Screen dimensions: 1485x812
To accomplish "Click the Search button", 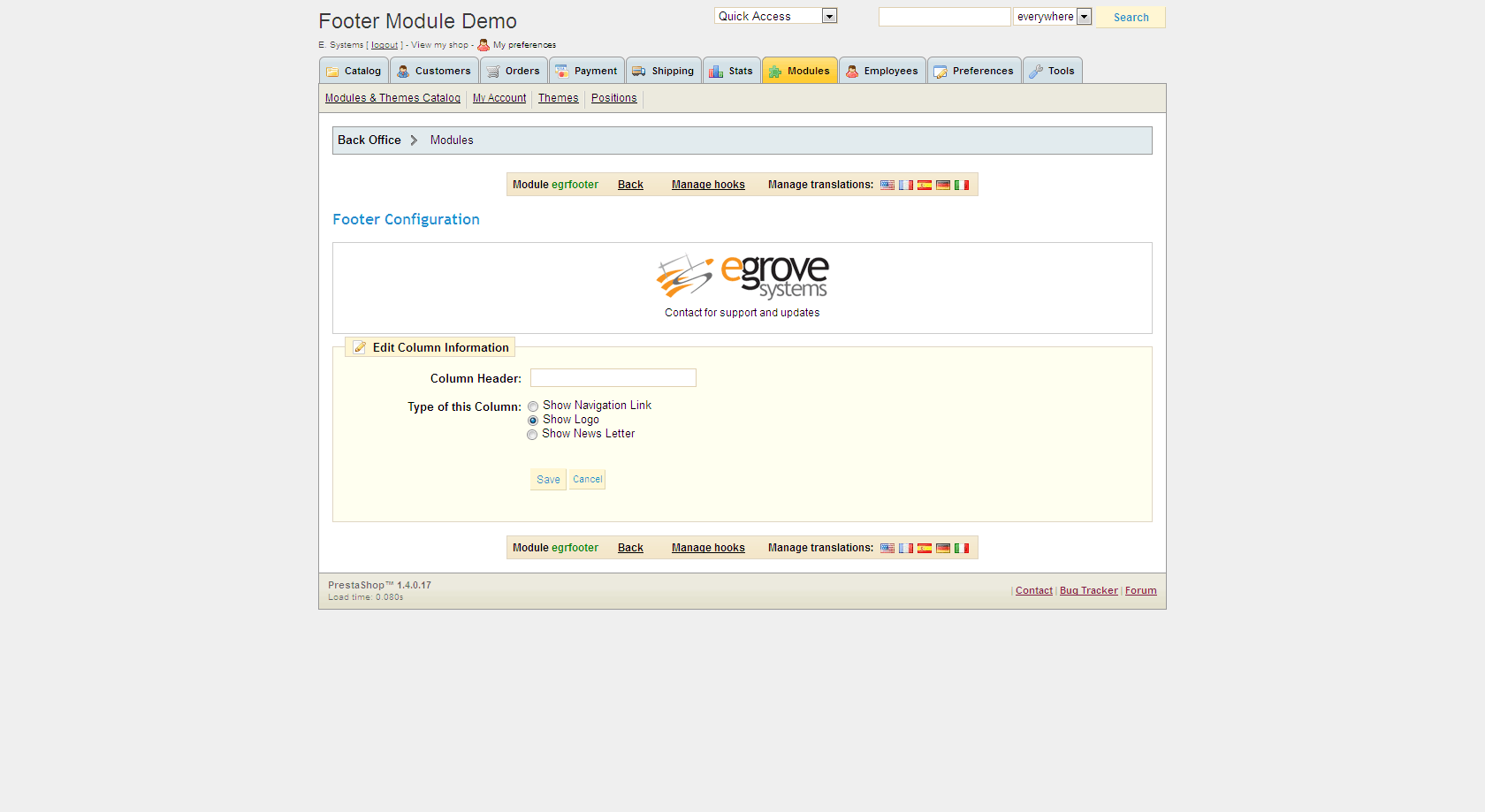I will point(1131,18).
